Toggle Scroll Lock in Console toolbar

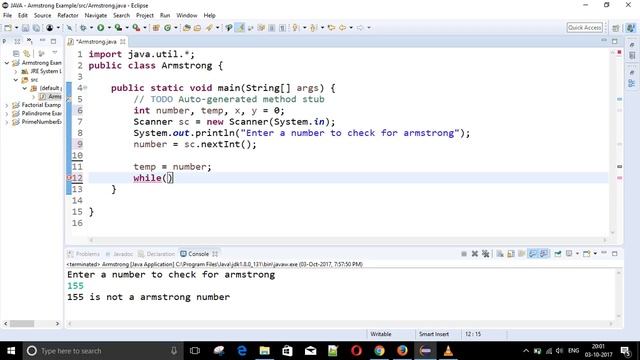[511, 254]
